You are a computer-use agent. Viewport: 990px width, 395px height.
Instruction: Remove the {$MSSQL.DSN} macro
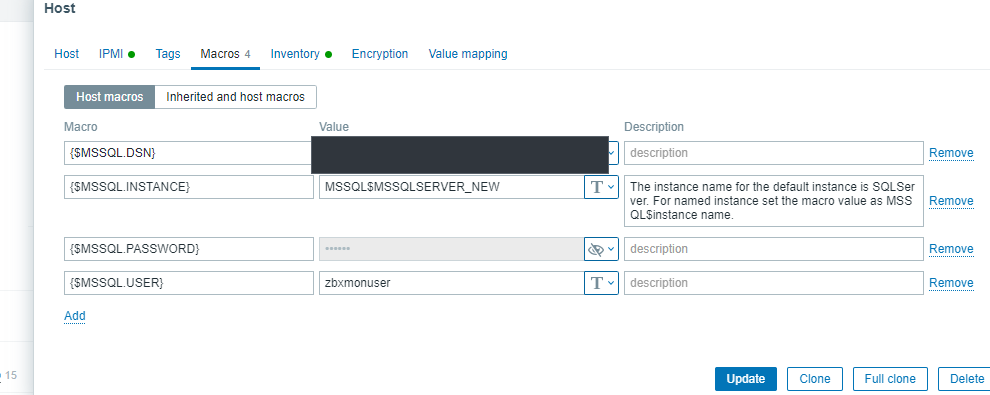(x=951, y=153)
